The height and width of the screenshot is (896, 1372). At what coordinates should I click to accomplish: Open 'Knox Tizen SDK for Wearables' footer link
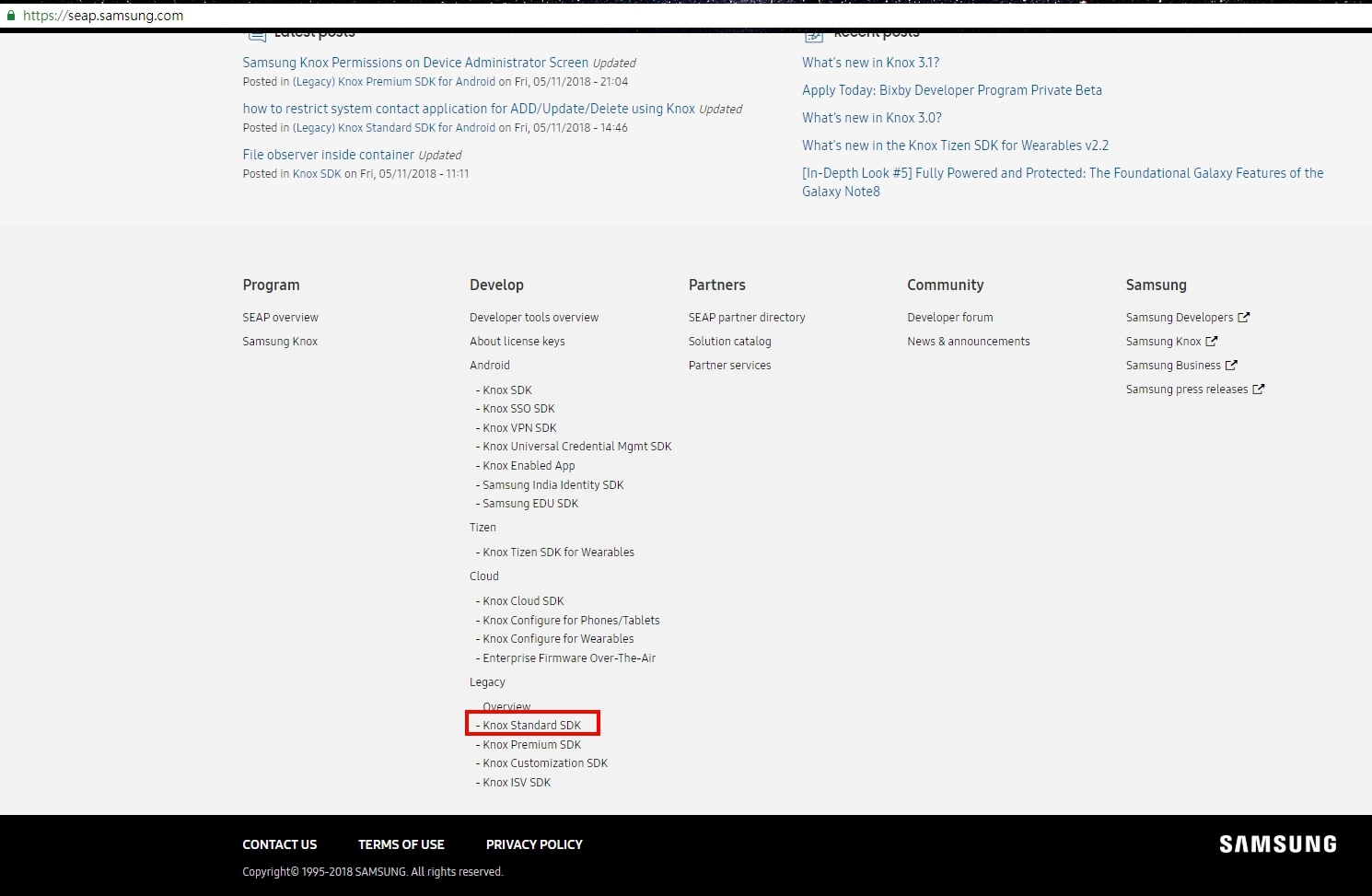(559, 553)
